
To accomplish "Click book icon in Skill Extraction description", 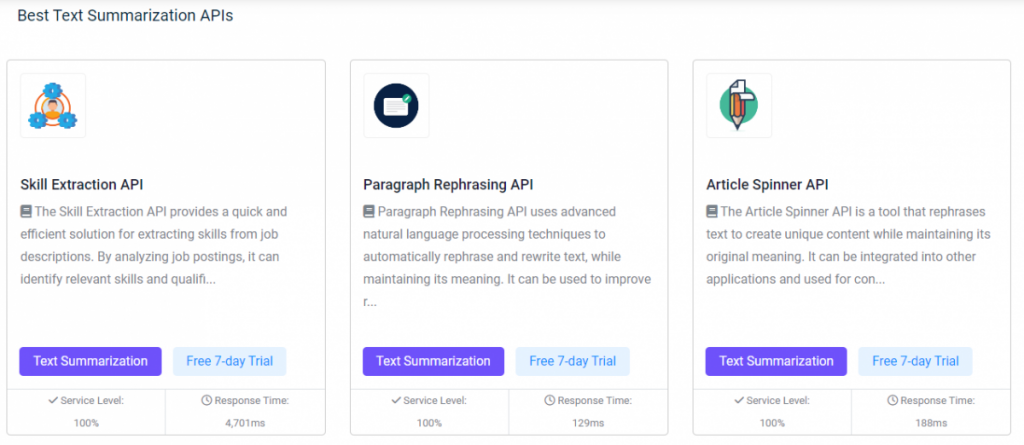I will click(26, 212).
